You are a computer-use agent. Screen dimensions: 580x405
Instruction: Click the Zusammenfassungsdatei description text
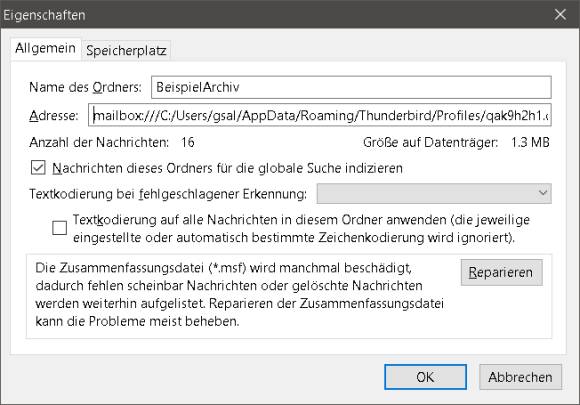[239, 294]
